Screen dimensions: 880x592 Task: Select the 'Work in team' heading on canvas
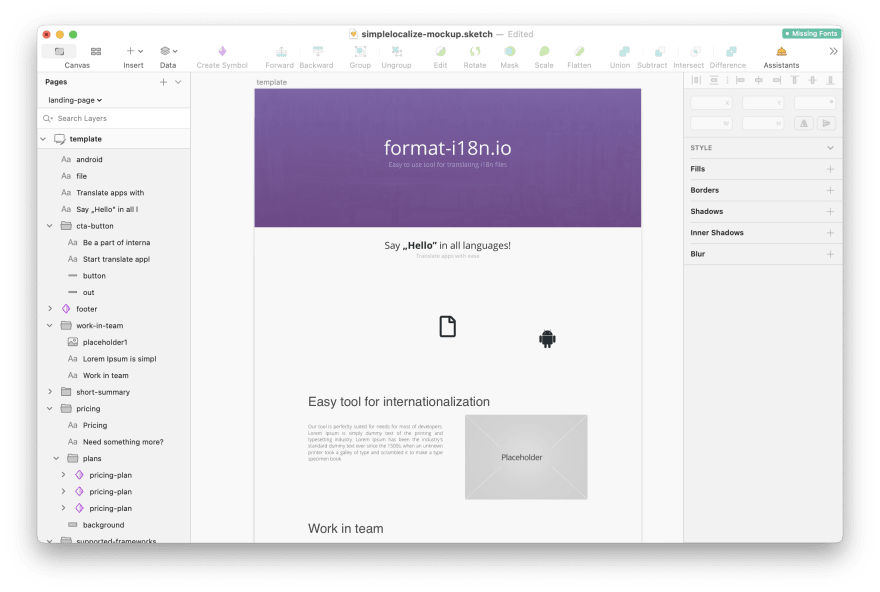pyautogui.click(x=346, y=529)
